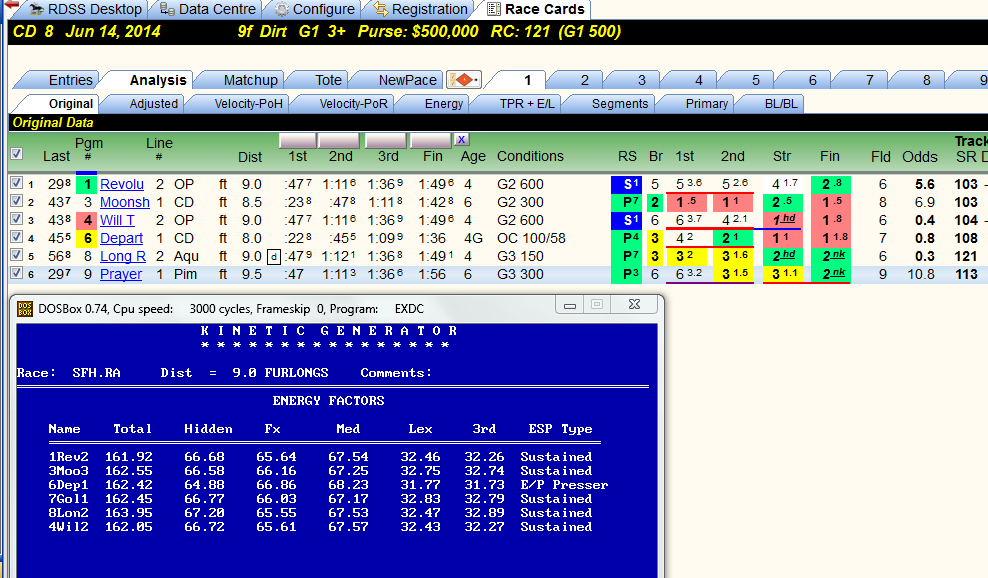The width and height of the screenshot is (988, 578).
Task: Click the Conditions column header
Action: 530,156
